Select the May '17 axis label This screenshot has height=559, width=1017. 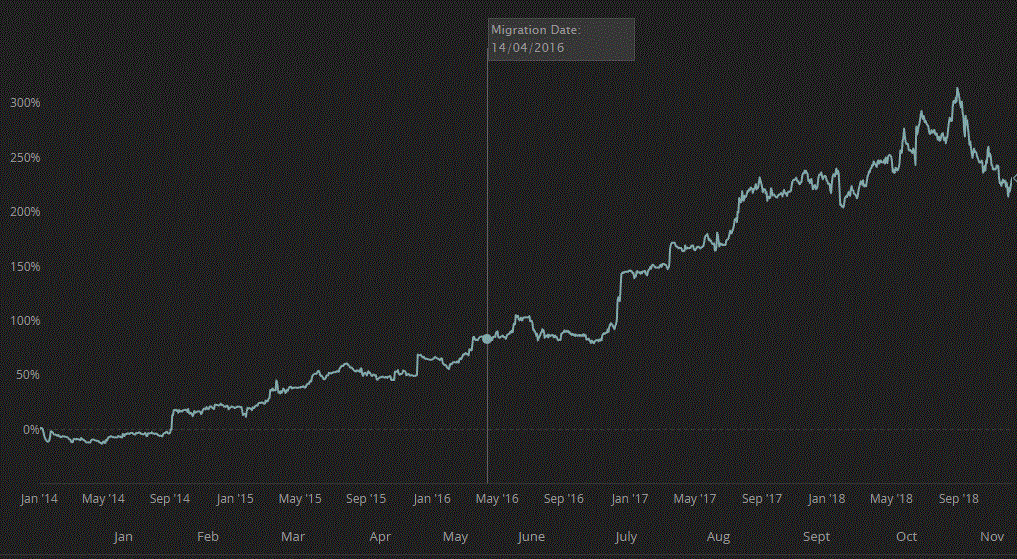coord(694,499)
